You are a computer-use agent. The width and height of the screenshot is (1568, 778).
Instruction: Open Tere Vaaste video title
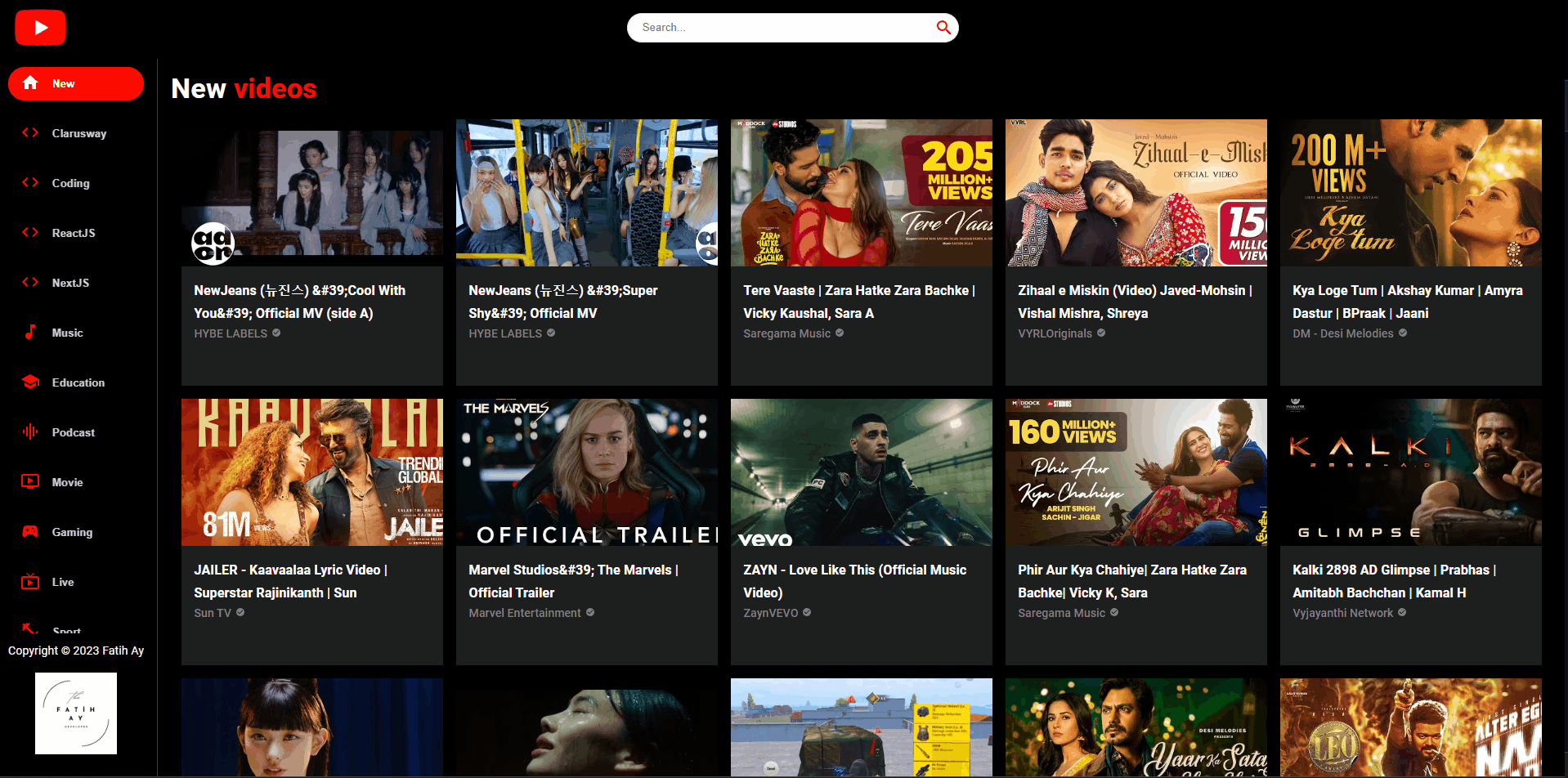tap(858, 302)
